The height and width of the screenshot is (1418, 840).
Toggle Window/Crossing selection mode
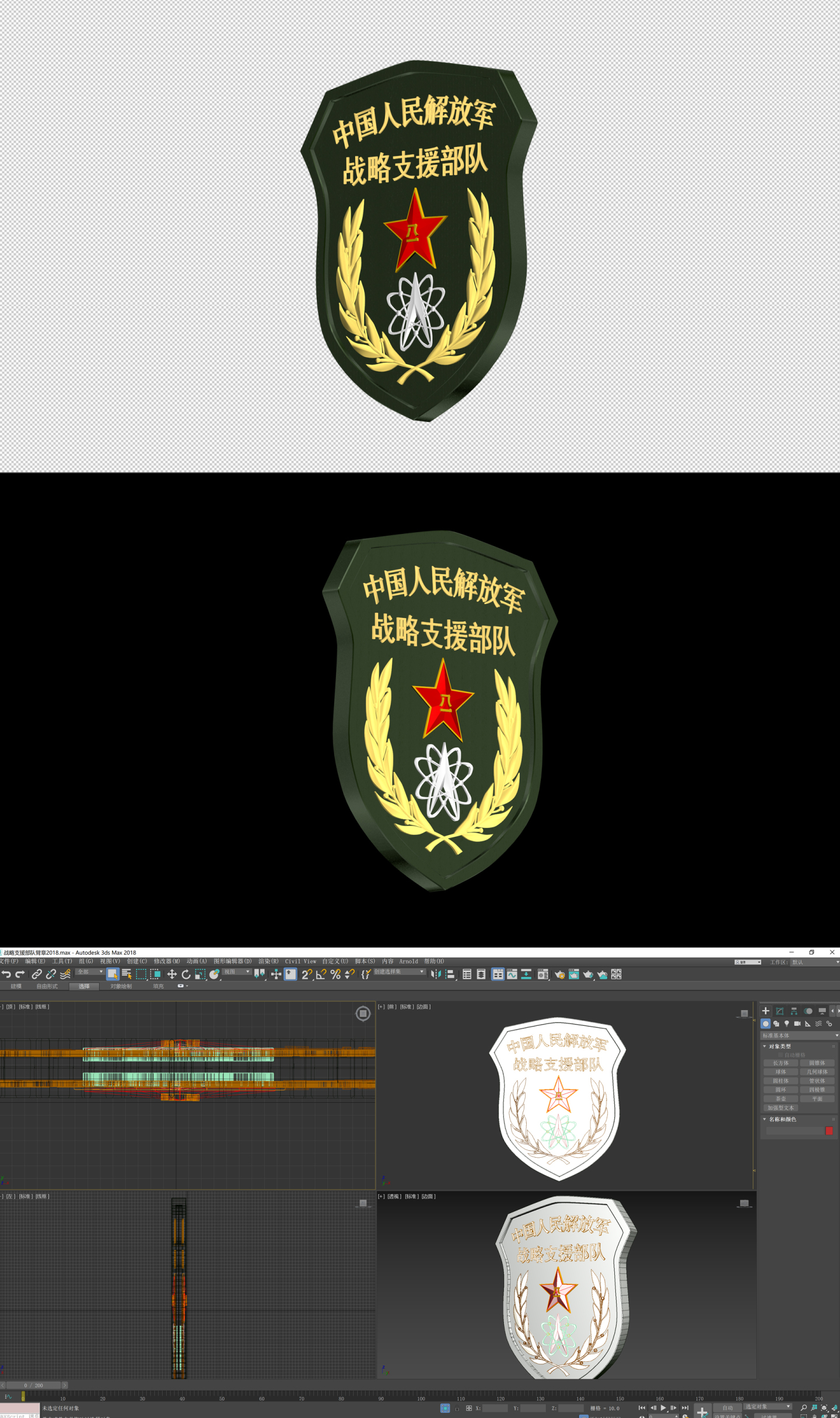(155, 974)
